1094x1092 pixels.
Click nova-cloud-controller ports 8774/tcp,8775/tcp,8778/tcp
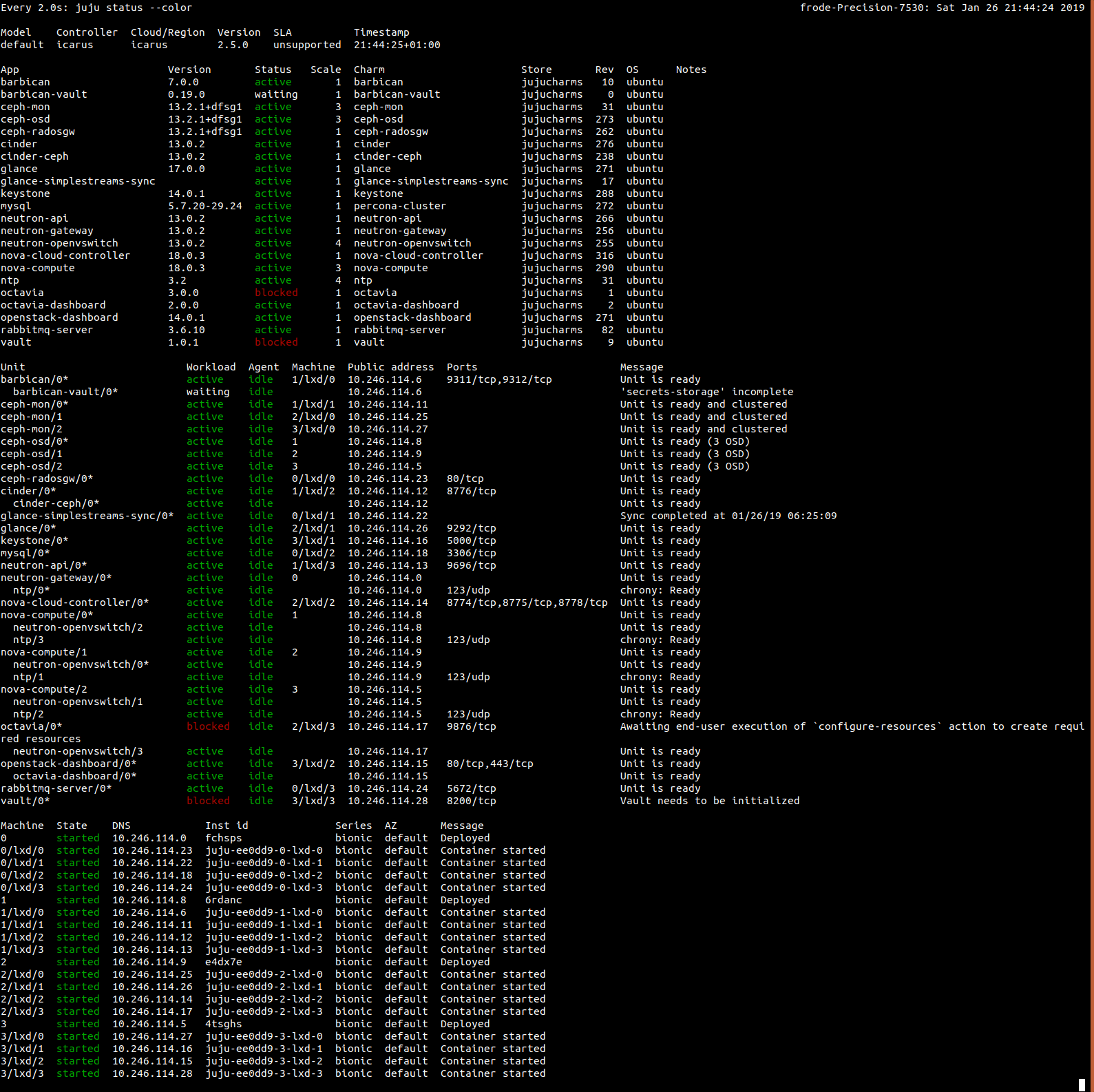click(527, 602)
